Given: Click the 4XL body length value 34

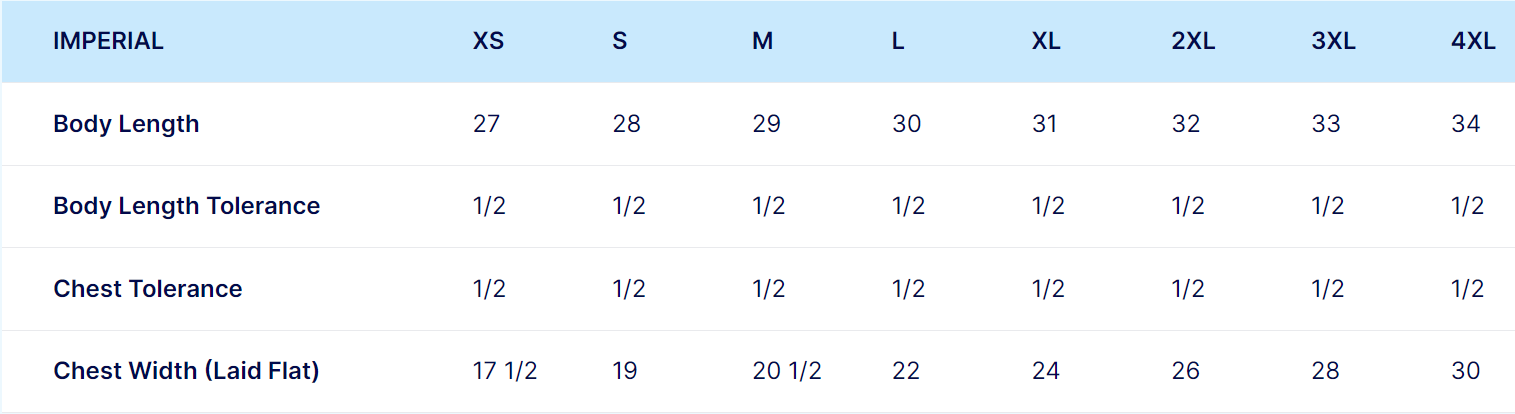Looking at the screenshot, I should click(1466, 124).
